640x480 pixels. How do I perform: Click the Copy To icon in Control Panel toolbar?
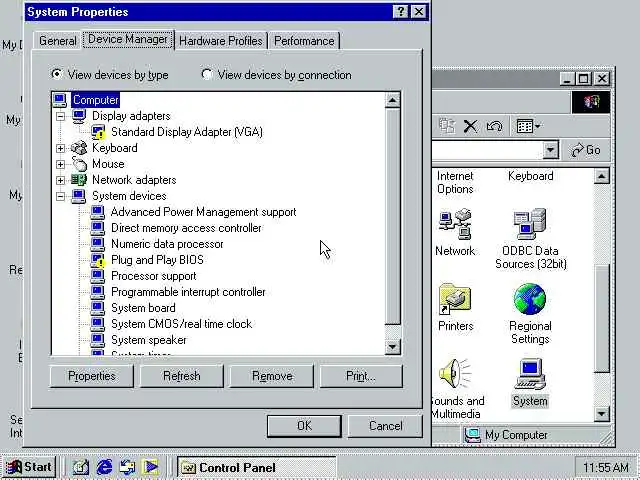click(447, 126)
